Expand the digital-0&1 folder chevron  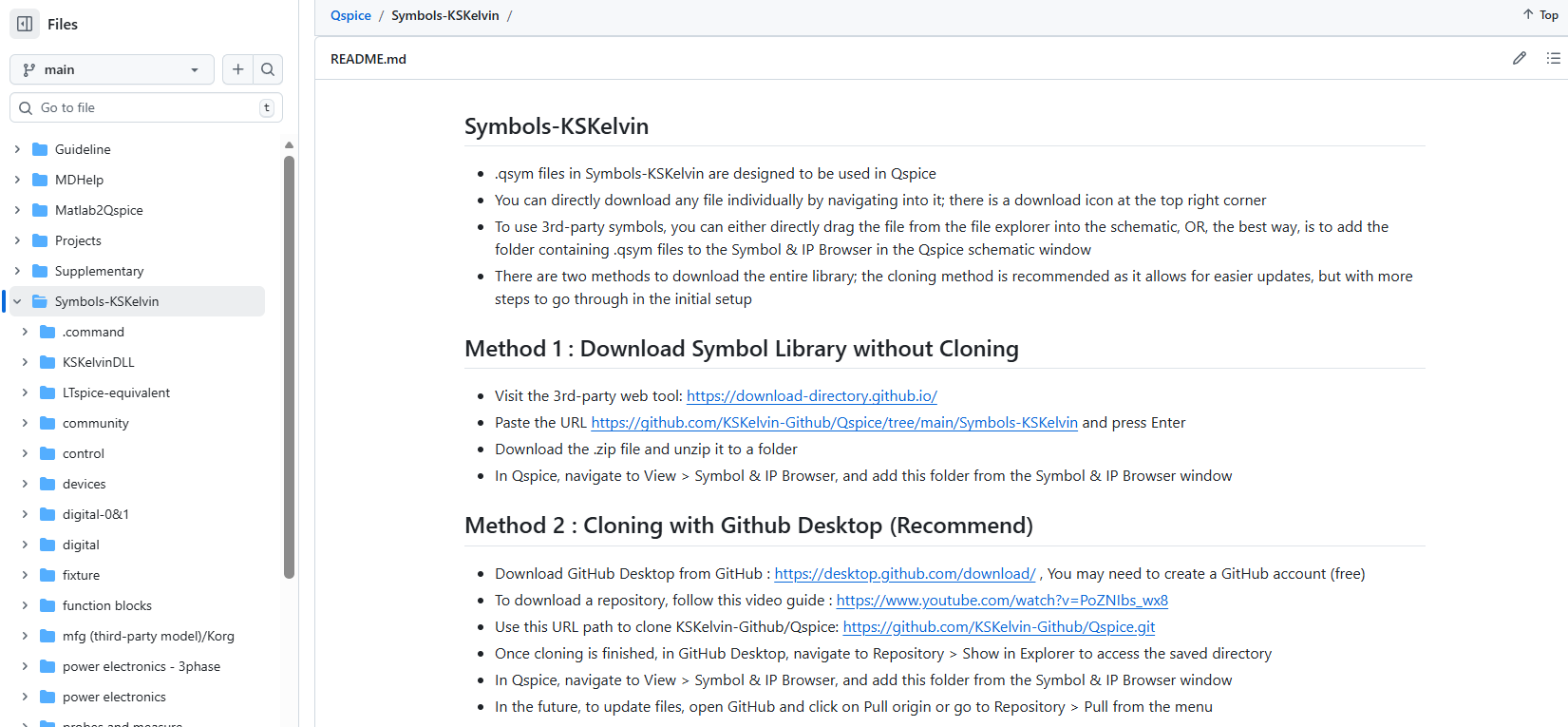(x=25, y=514)
